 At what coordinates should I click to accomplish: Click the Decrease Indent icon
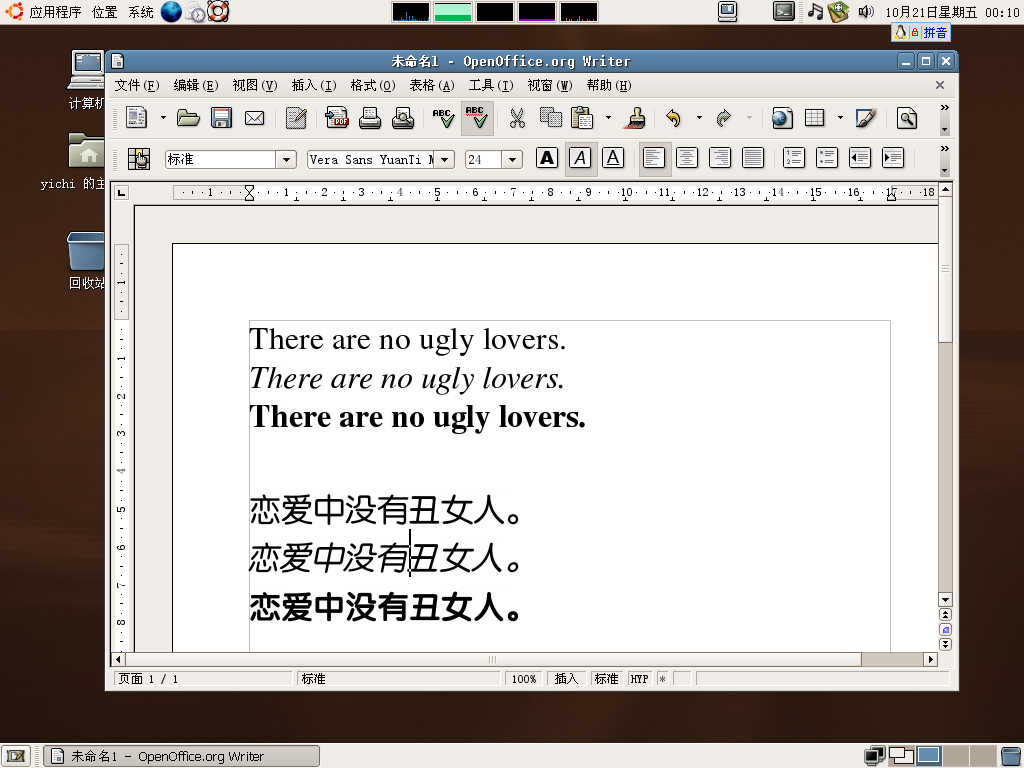point(859,158)
